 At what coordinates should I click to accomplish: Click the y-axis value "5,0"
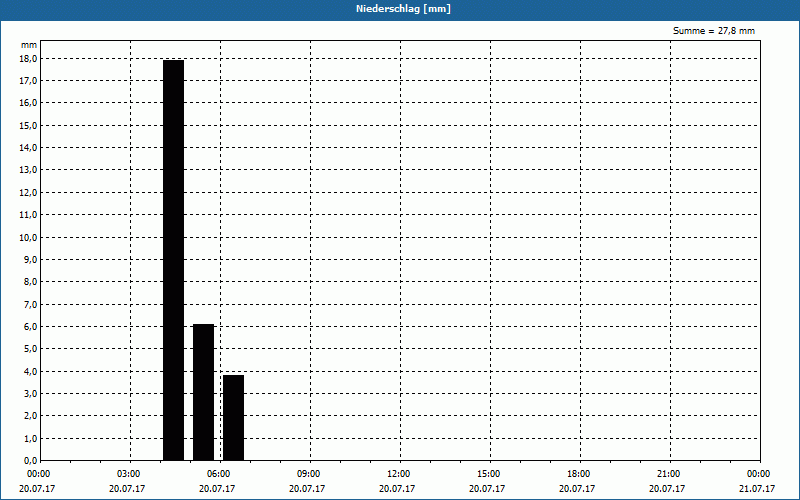[31, 349]
